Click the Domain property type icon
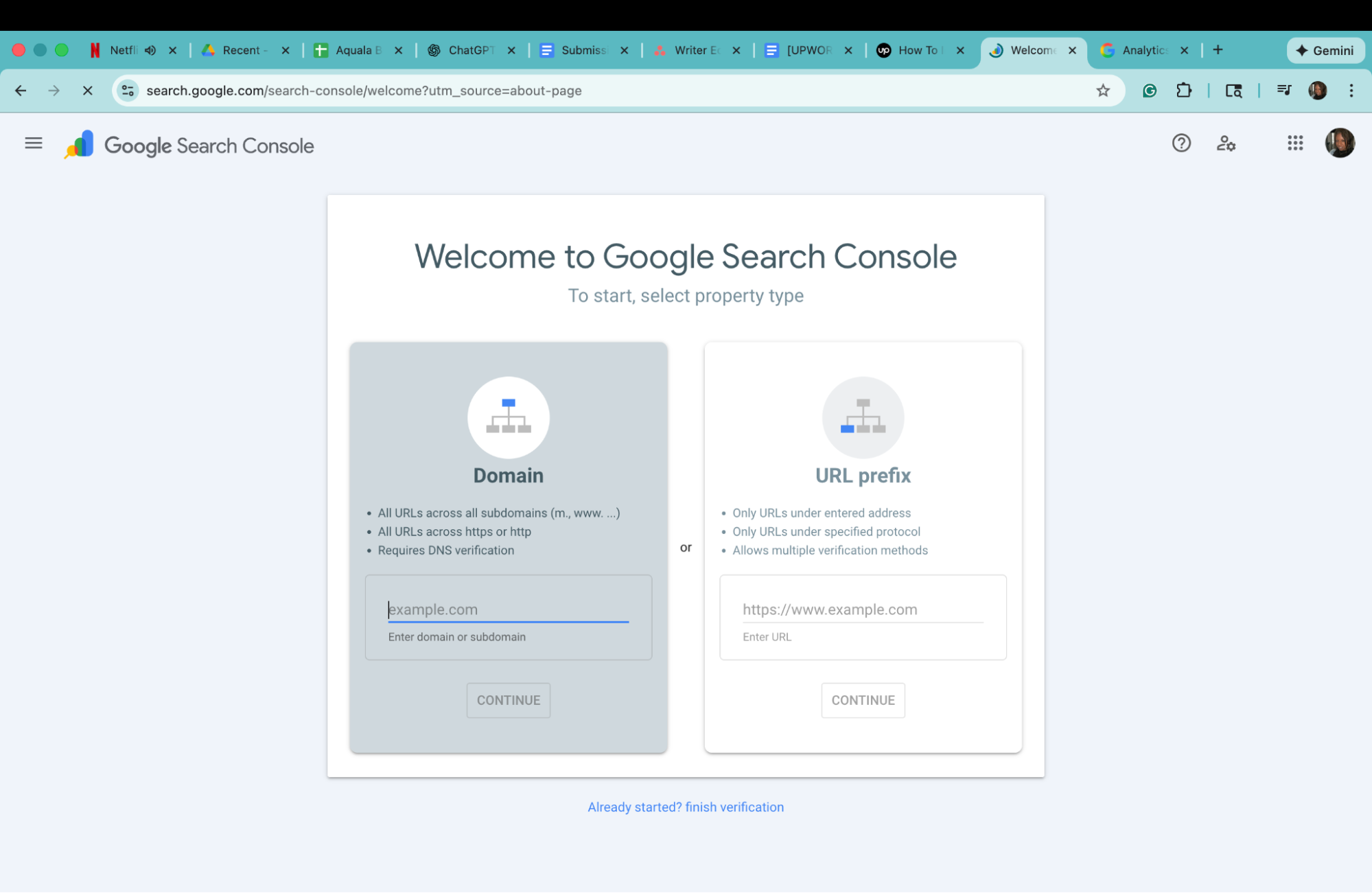Image resolution: width=1372 pixels, height=893 pixels. (x=508, y=417)
